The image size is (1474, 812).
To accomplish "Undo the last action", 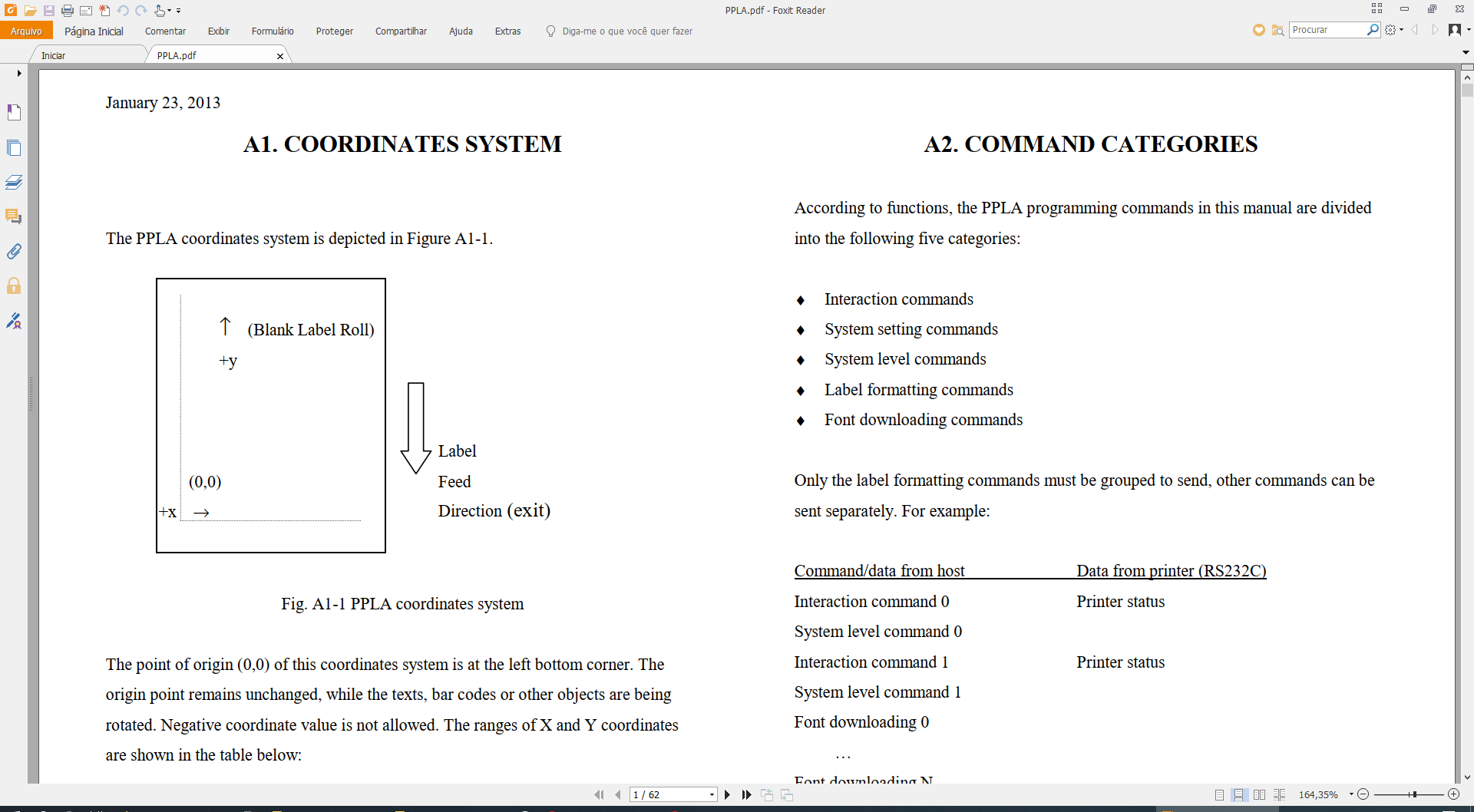I will pos(123,11).
